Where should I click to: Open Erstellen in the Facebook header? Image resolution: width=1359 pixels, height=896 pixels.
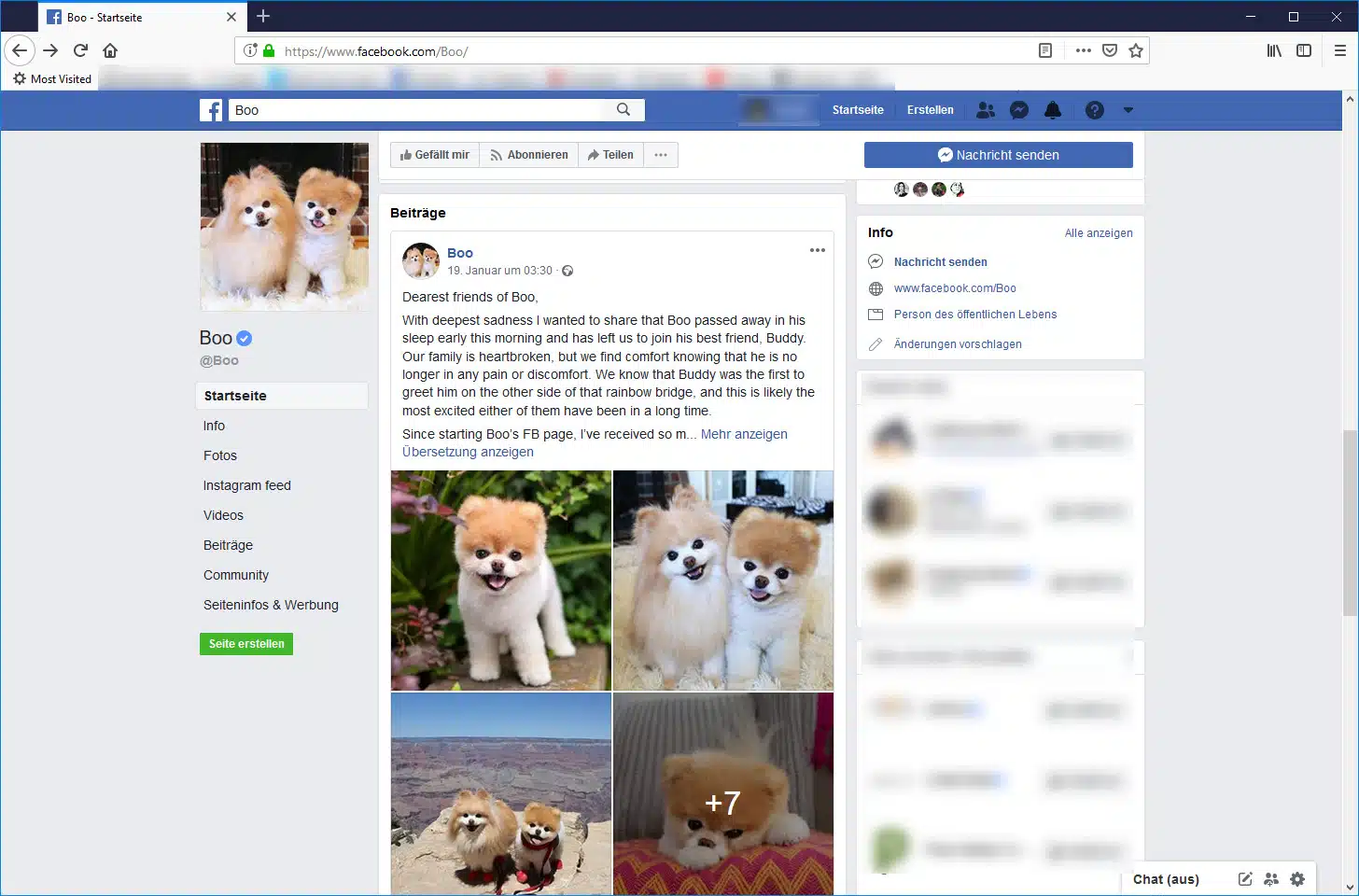(931, 110)
